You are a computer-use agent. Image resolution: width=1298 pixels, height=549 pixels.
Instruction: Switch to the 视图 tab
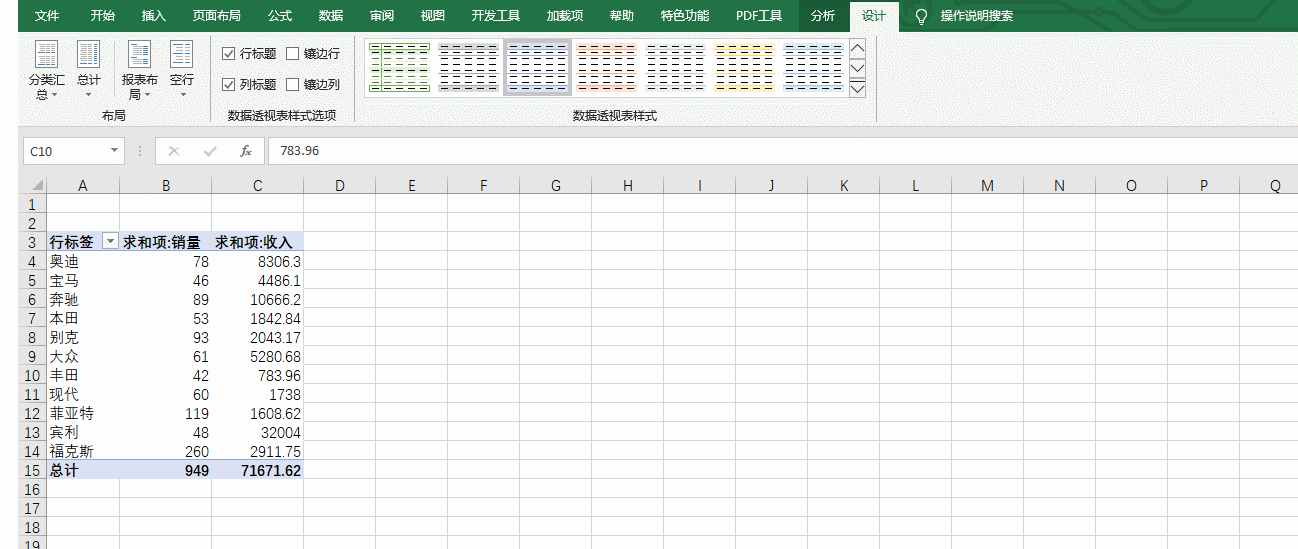(x=433, y=16)
